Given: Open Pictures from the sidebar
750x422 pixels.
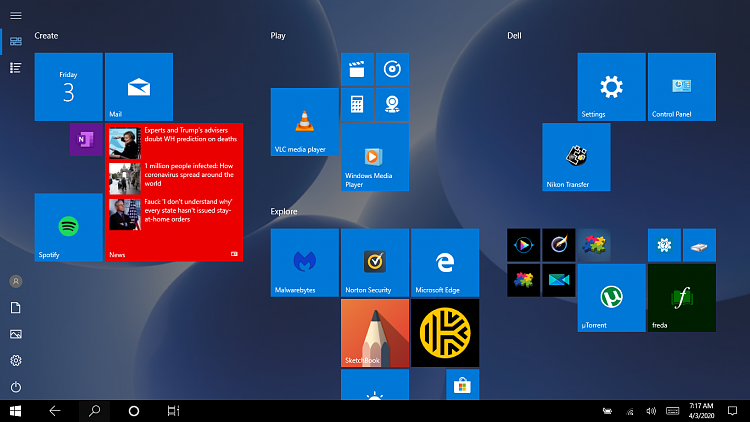Looking at the screenshot, I should click(x=16, y=334).
